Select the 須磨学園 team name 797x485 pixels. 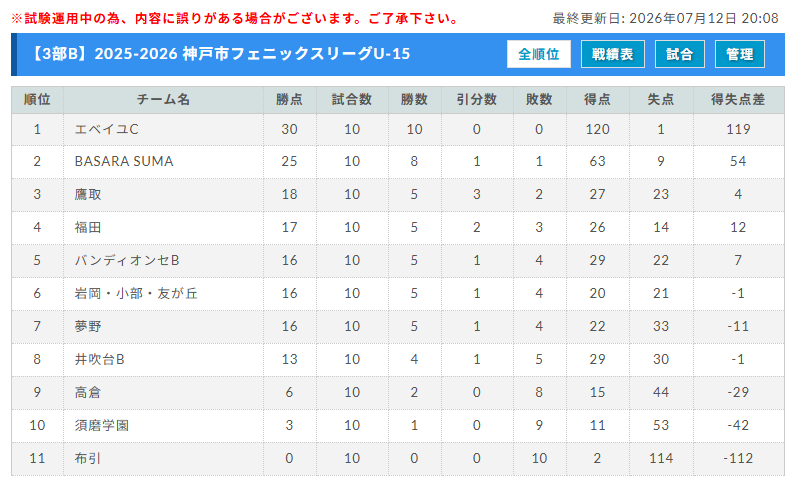click(102, 426)
